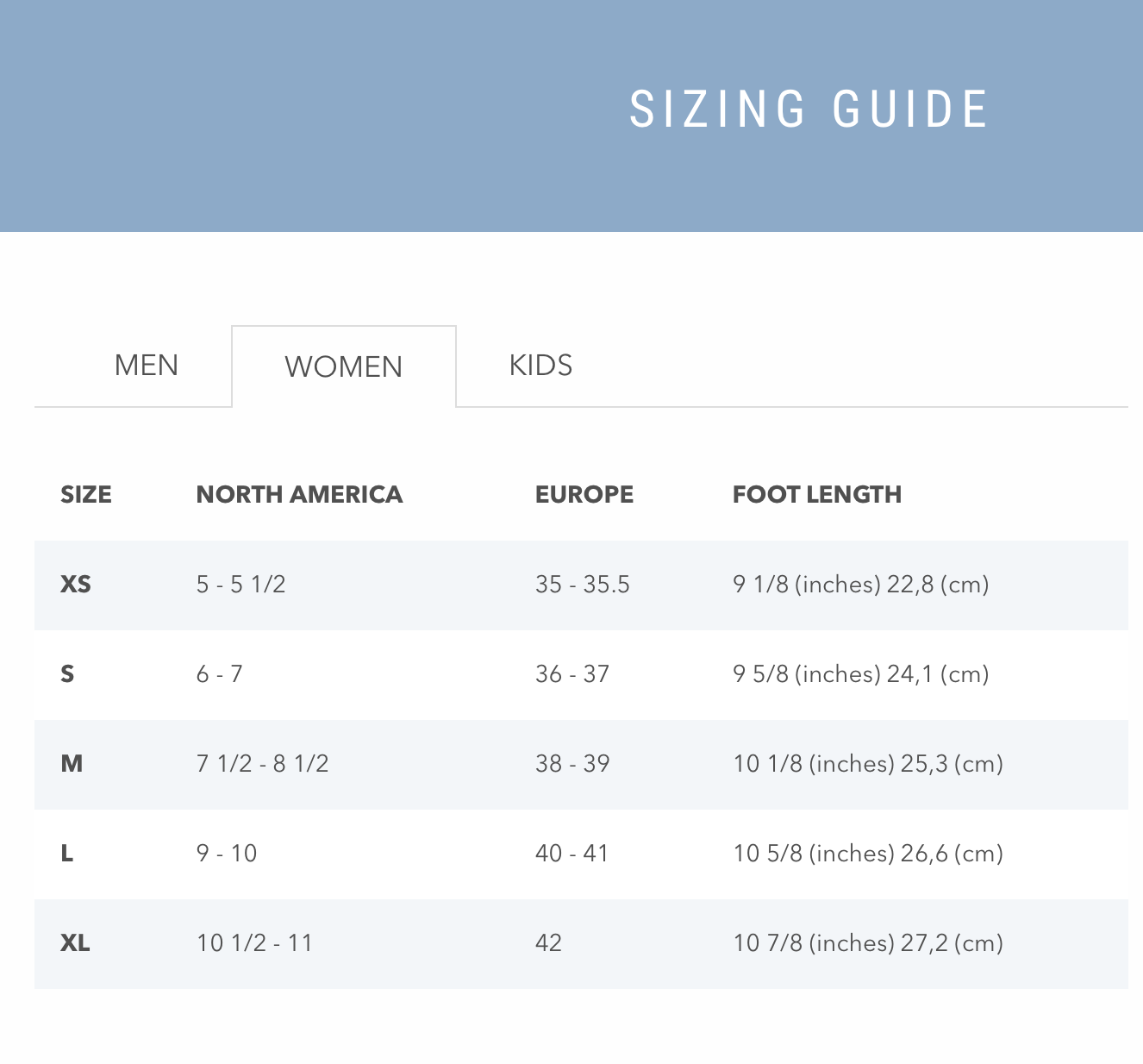Click the North America size 5 - 5 1/2 cell
Screen dimensions: 1143x1064
pyautogui.click(x=240, y=585)
